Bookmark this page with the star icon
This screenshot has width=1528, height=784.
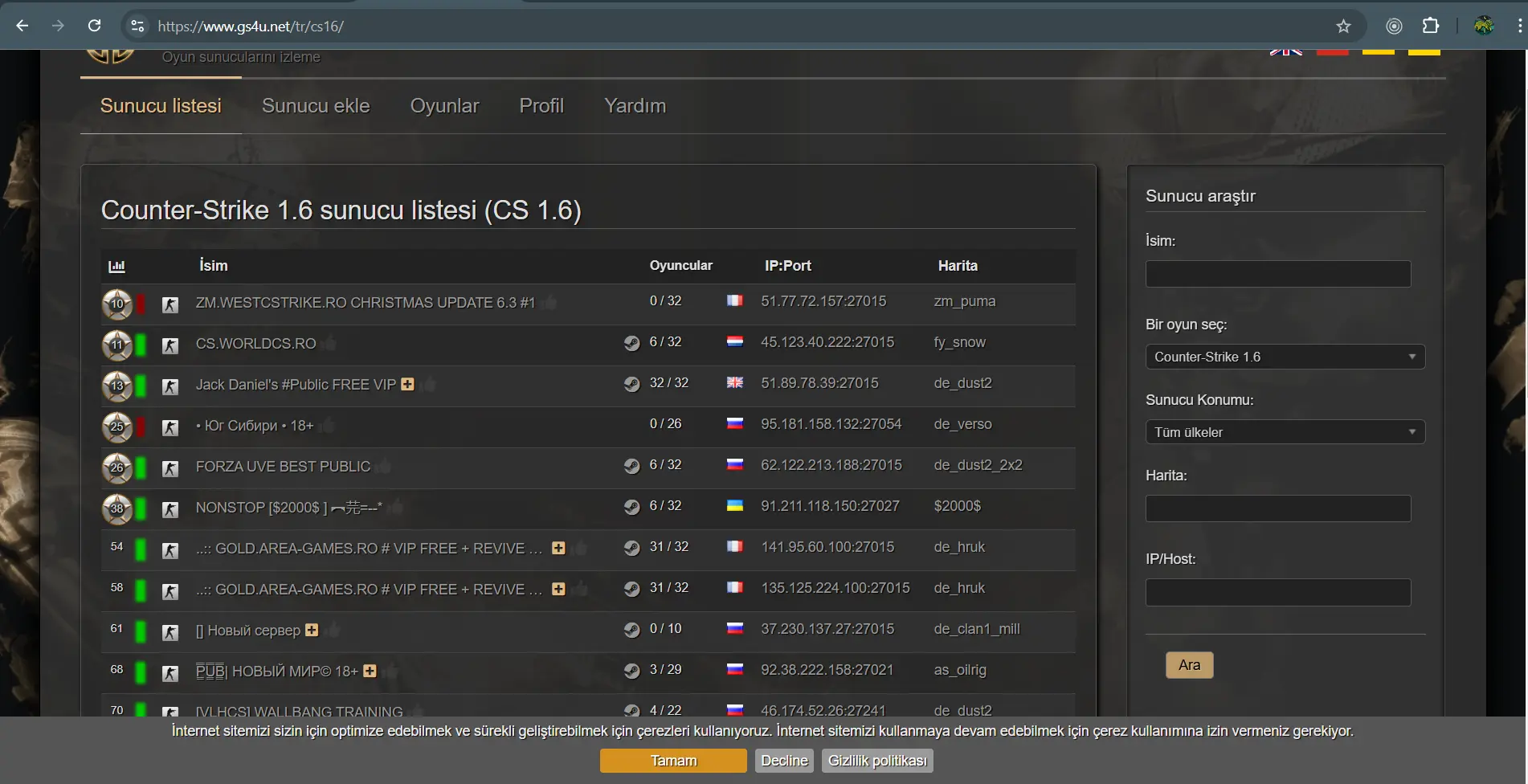coord(1343,26)
